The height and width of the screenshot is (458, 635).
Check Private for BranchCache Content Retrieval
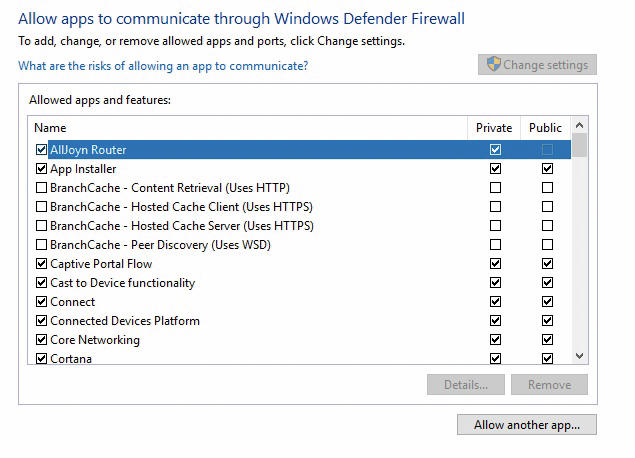coord(495,187)
